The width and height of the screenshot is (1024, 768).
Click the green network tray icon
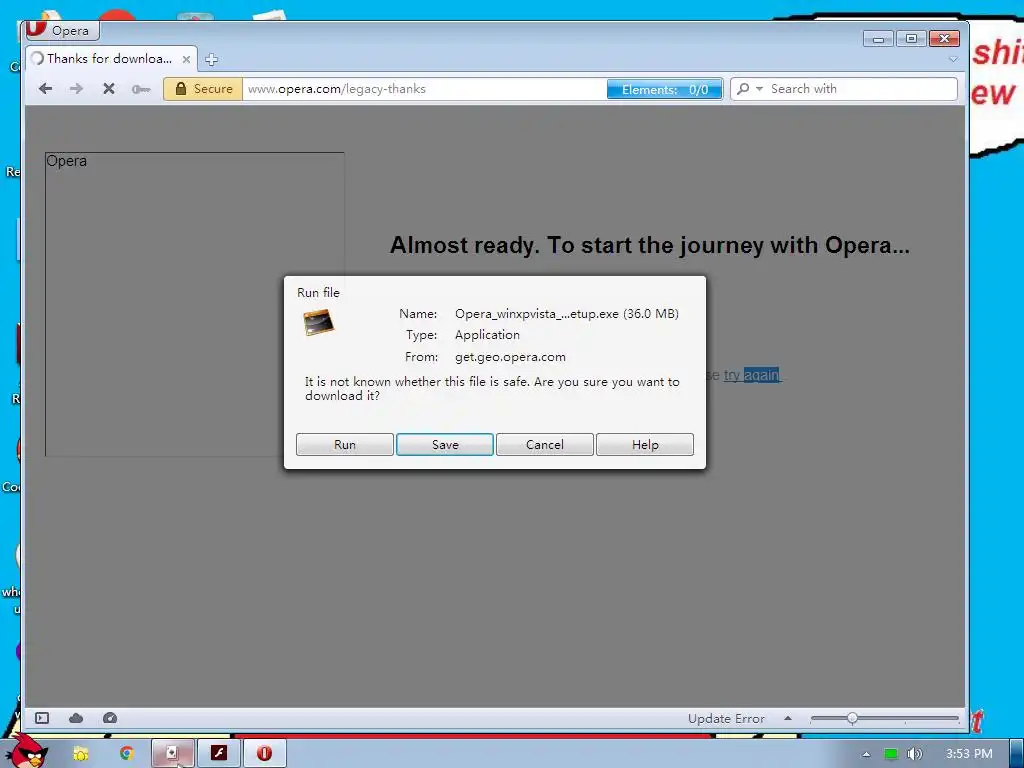[x=891, y=754]
